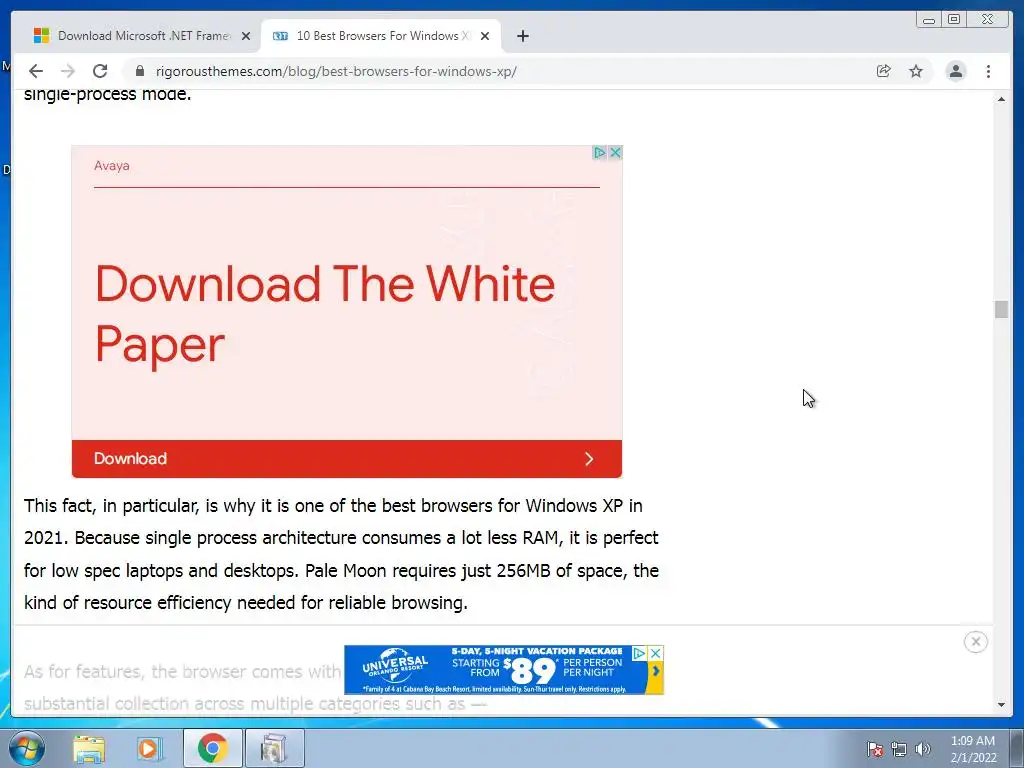
Task: Open Windows Explorer from taskbar
Action: [x=89, y=748]
